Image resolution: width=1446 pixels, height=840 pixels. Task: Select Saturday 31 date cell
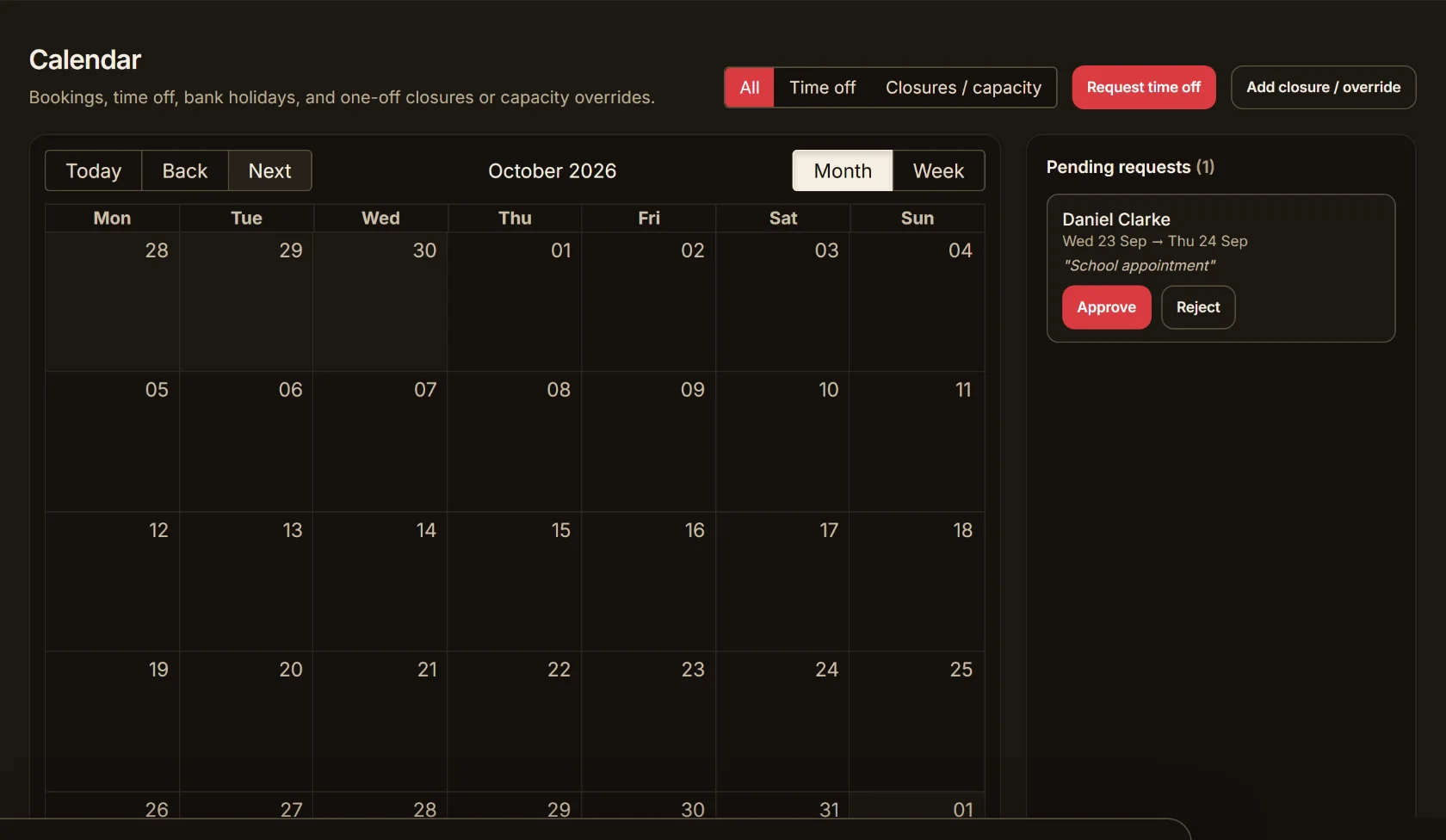pos(783,805)
